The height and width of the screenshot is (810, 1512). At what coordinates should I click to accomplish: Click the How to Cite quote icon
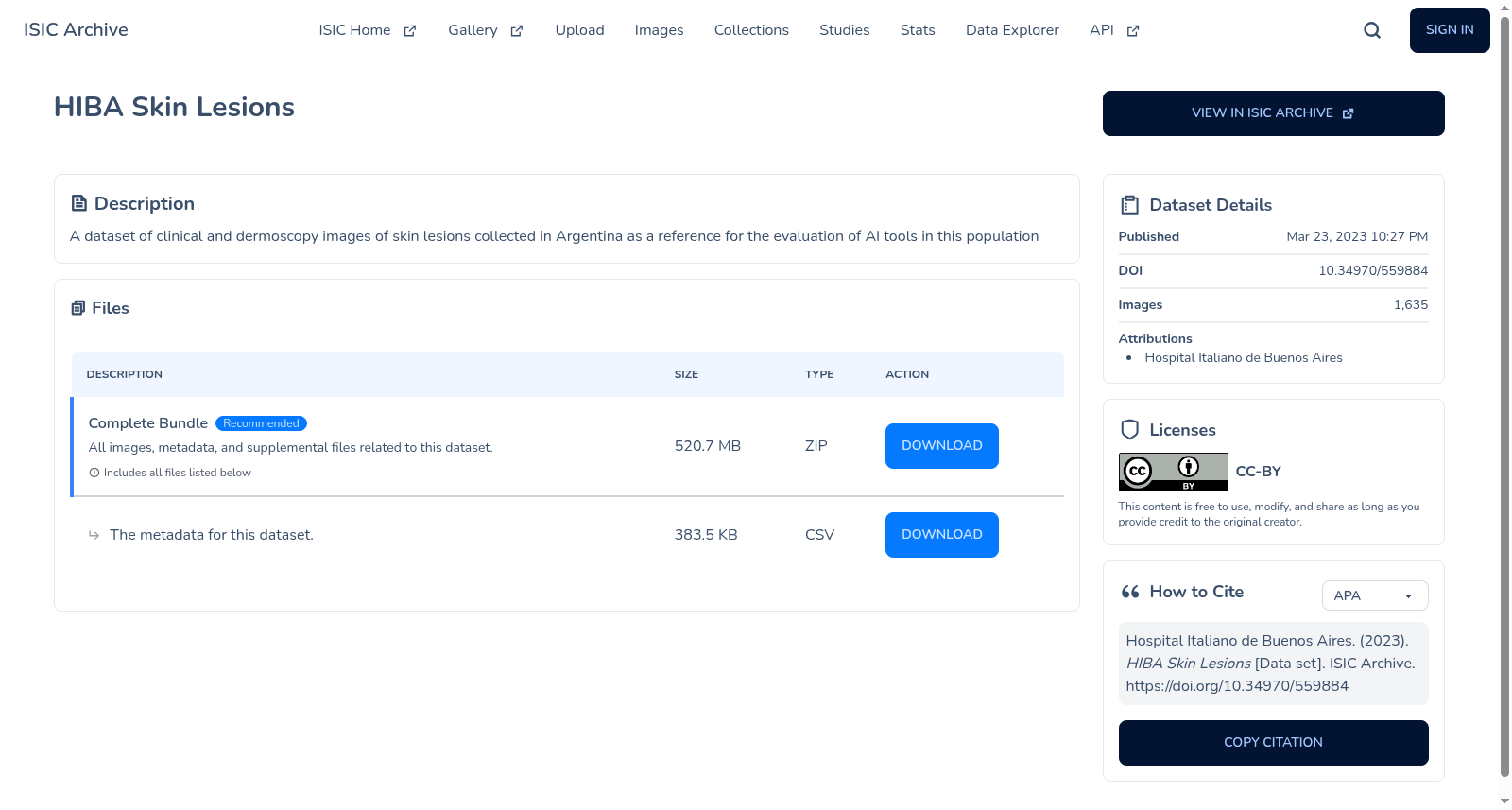coord(1130,592)
